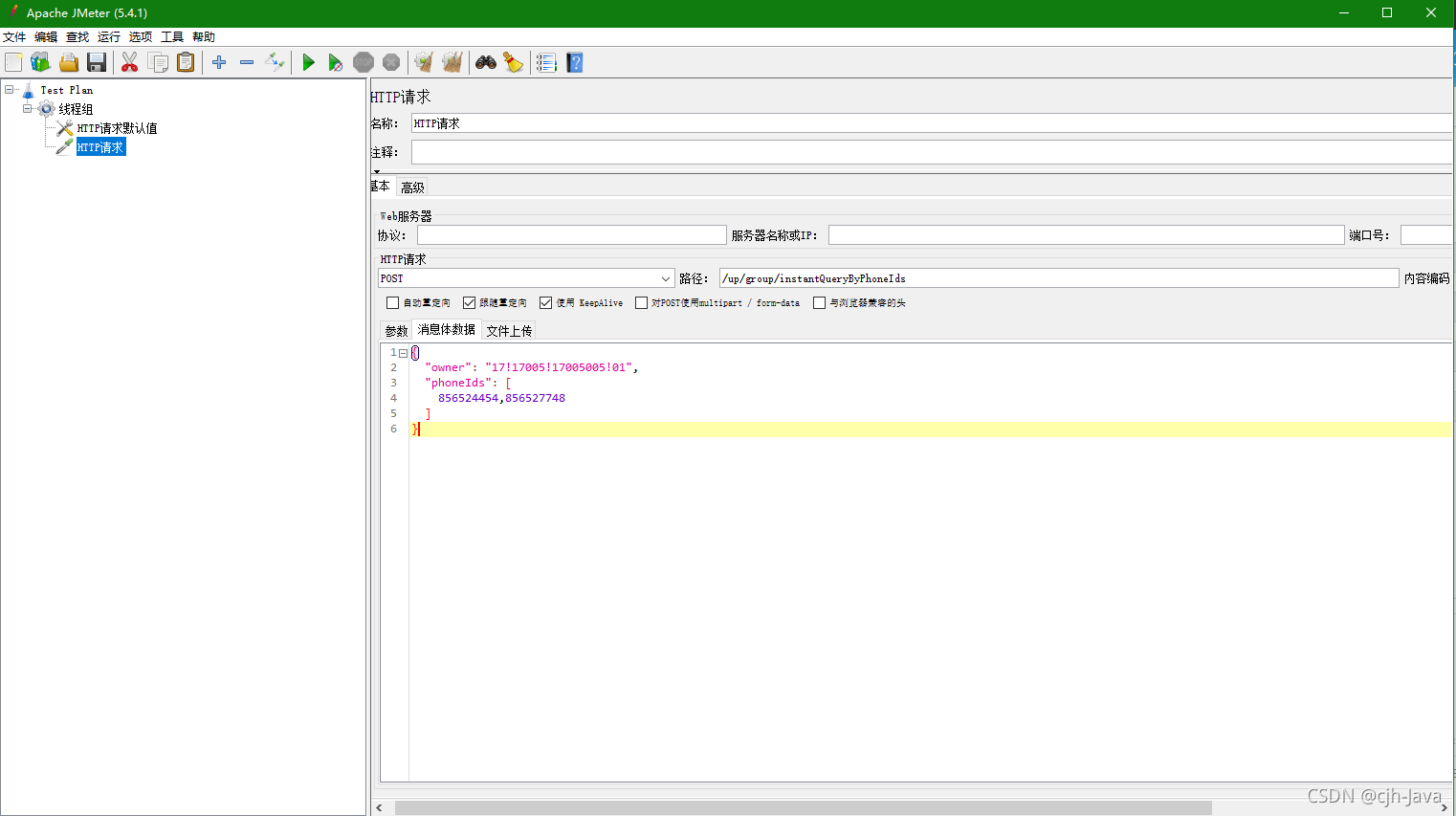Screen dimensions: 1456x816
Task: Click the horizontal scrollbar left arrow
Action: click(x=379, y=808)
